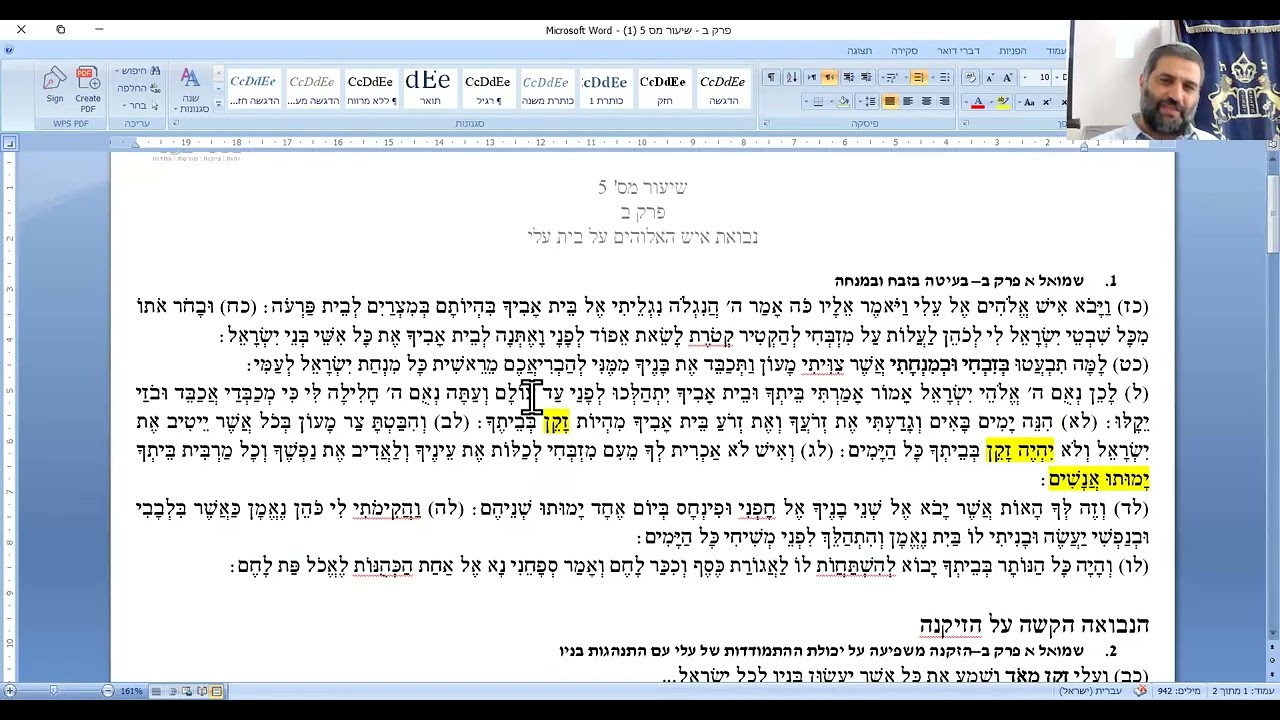Open the Mailings (דברי דואר) ribbon tab

[959, 51]
